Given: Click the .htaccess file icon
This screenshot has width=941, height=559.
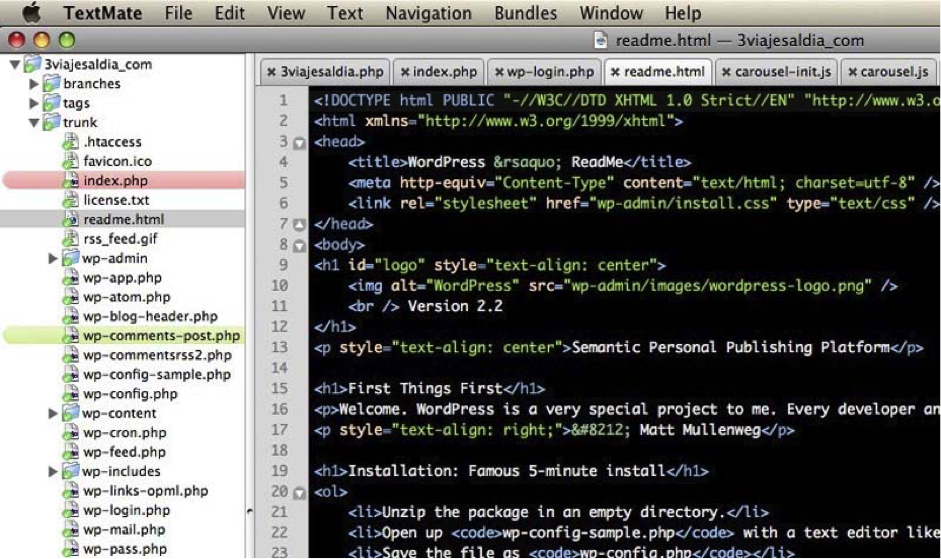Looking at the screenshot, I should pyautogui.click(x=71, y=142).
